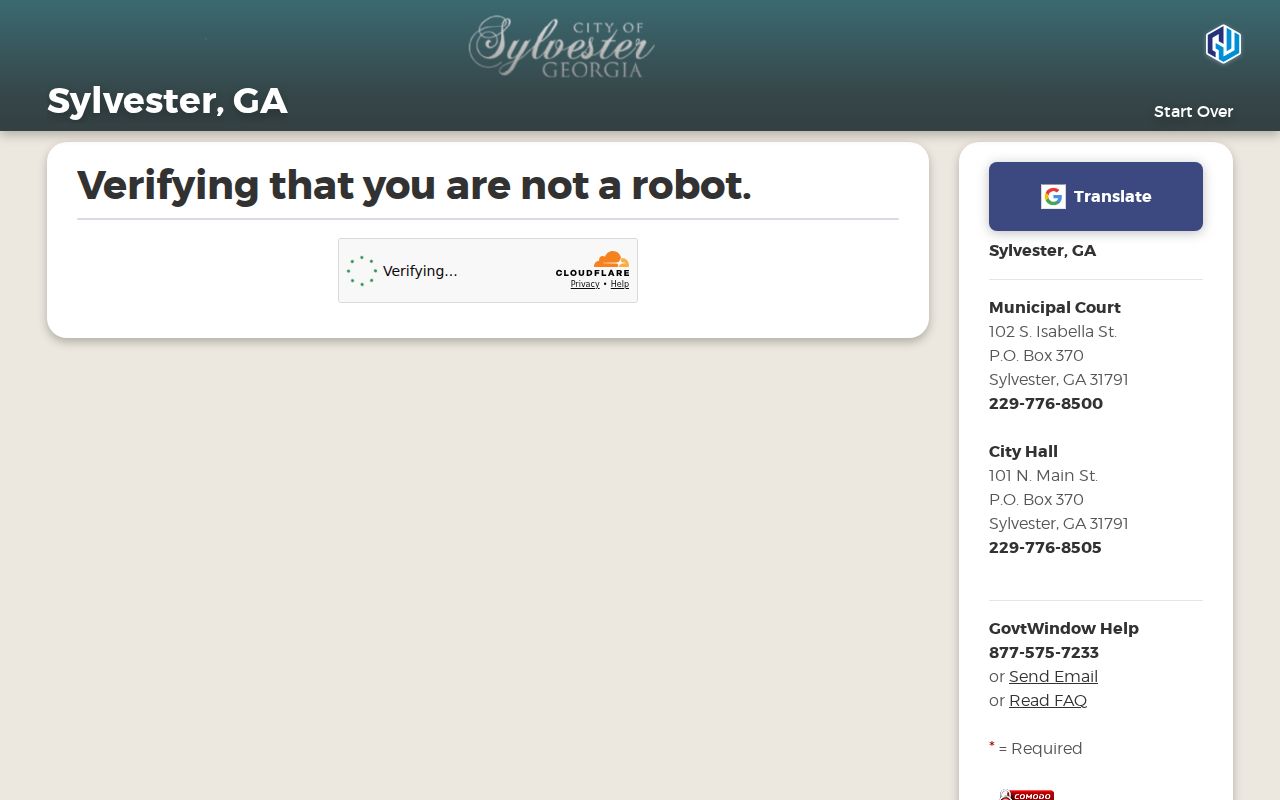This screenshot has height=800, width=1280.
Task: Click the Send Email link
Action: [1053, 677]
